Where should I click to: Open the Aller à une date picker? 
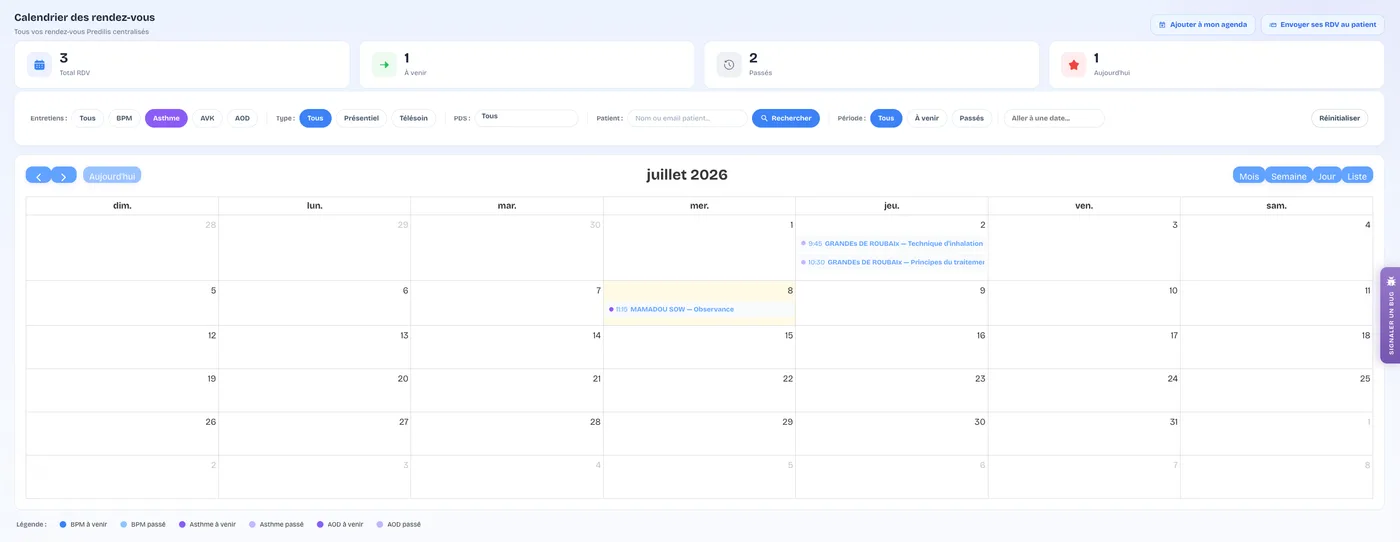[1054, 118]
